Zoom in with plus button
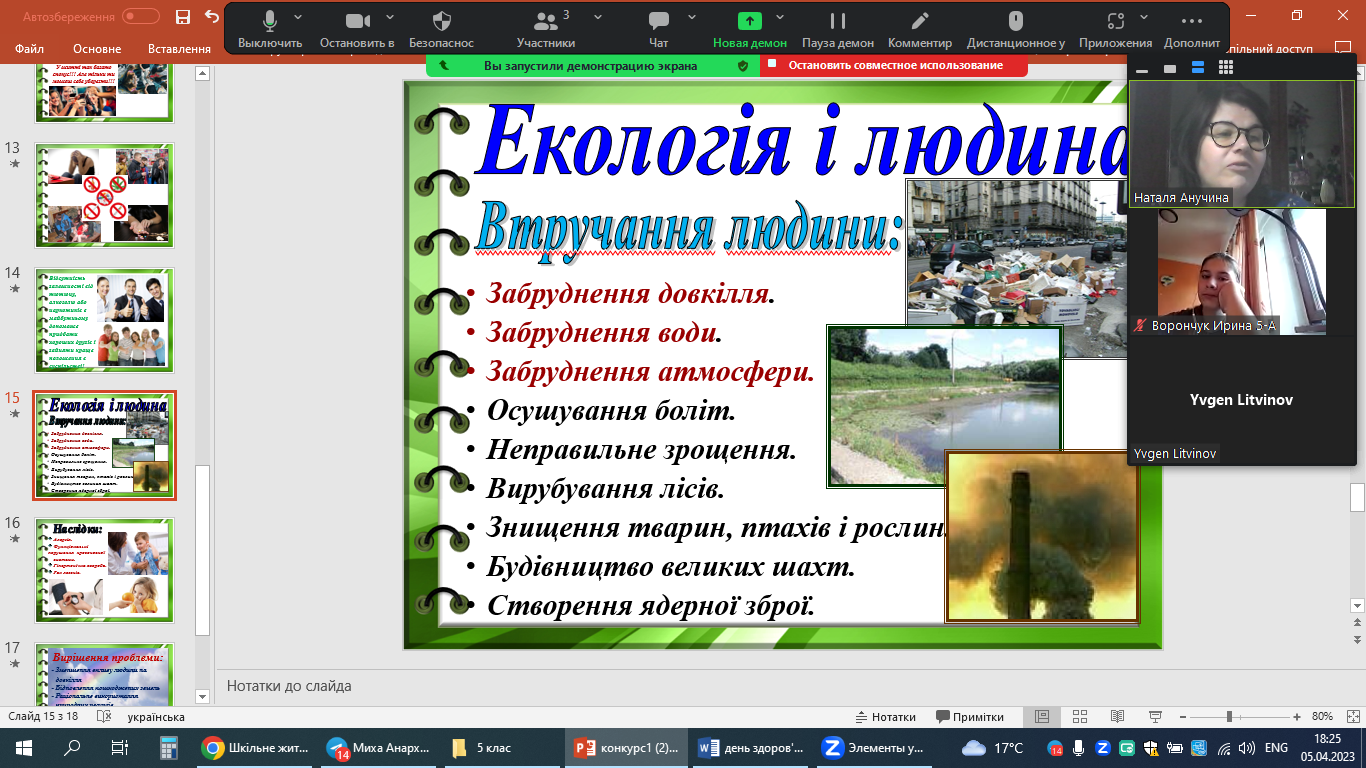This screenshot has height=768, width=1366. pos(1297,717)
